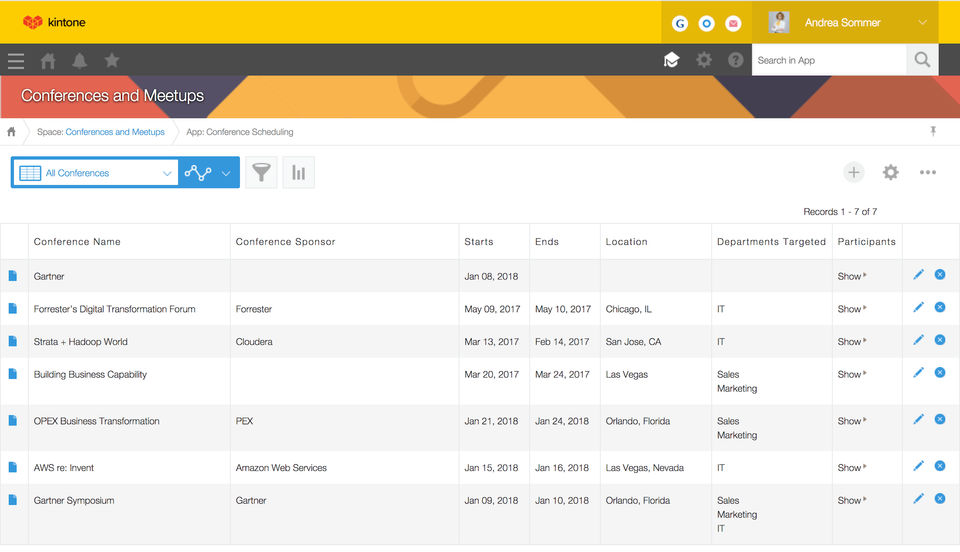Viewport: 960px width, 552px height.
Task: Expand the chevron next to graph icon
Action: [x=226, y=173]
